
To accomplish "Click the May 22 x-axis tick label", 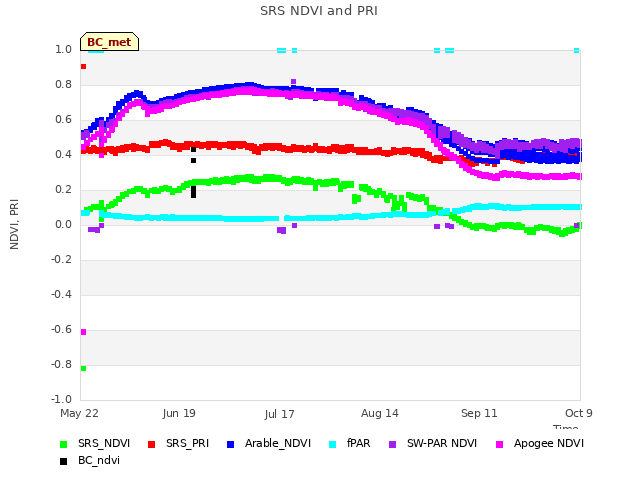I will (79, 413).
